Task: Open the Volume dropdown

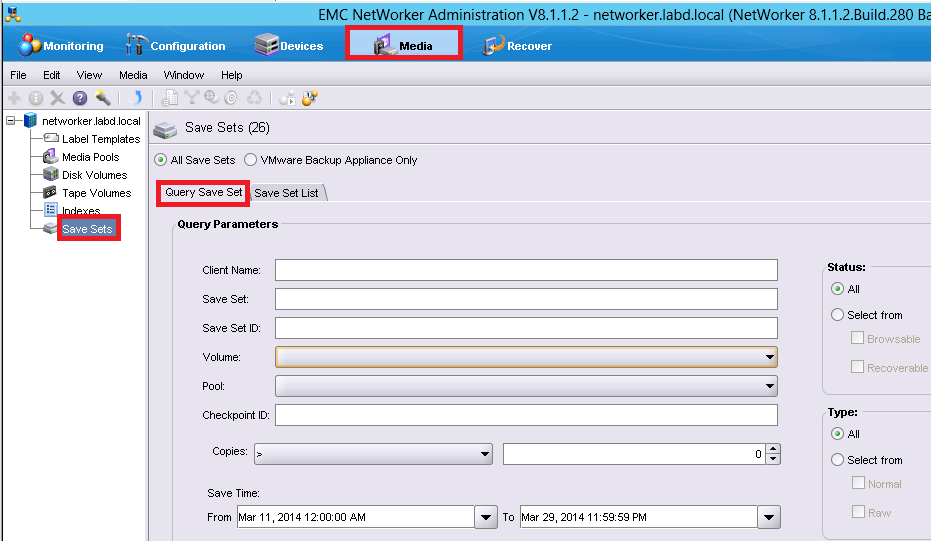Action: [526, 357]
